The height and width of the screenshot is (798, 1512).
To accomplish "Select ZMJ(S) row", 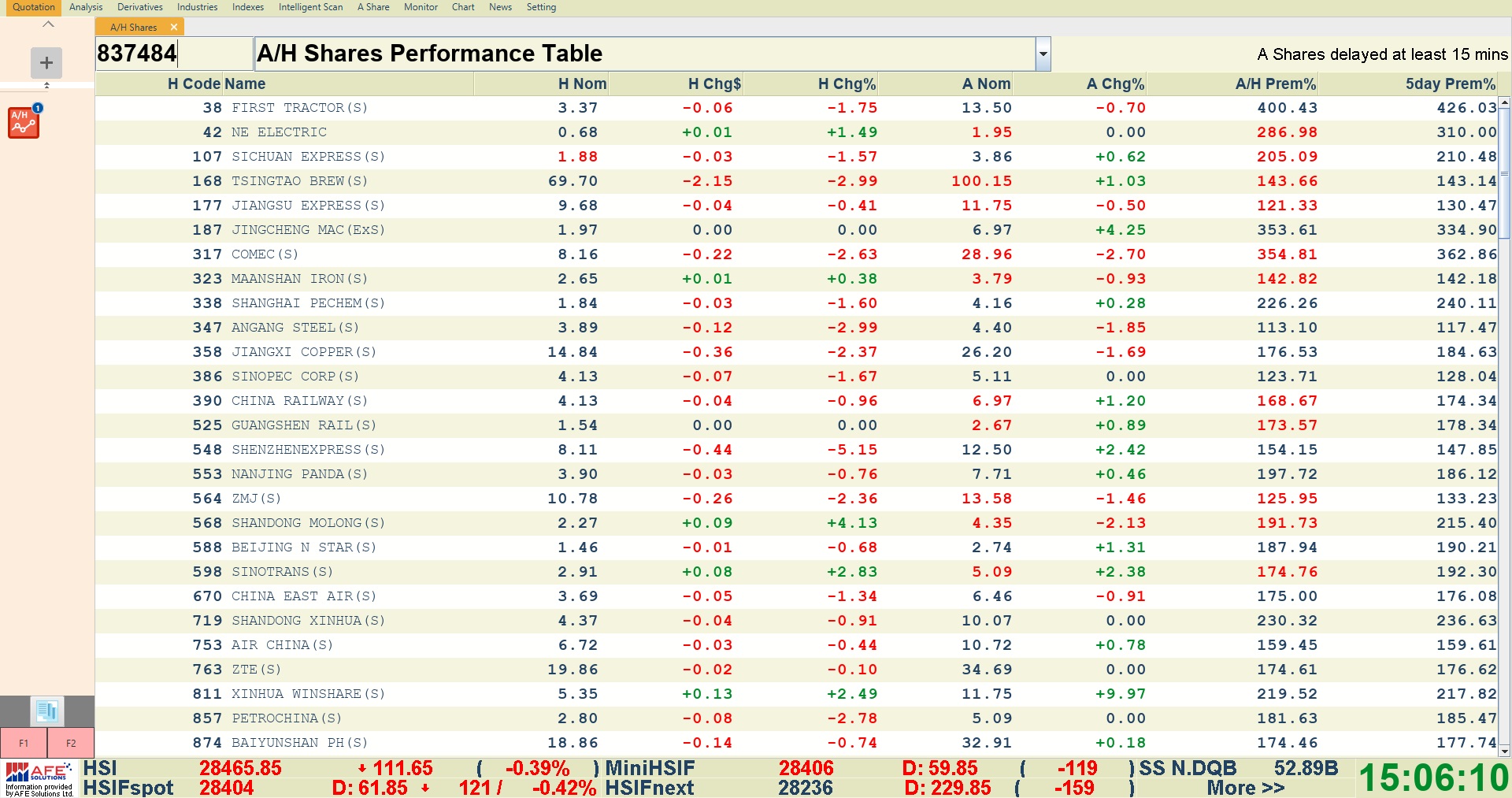I will (796, 499).
